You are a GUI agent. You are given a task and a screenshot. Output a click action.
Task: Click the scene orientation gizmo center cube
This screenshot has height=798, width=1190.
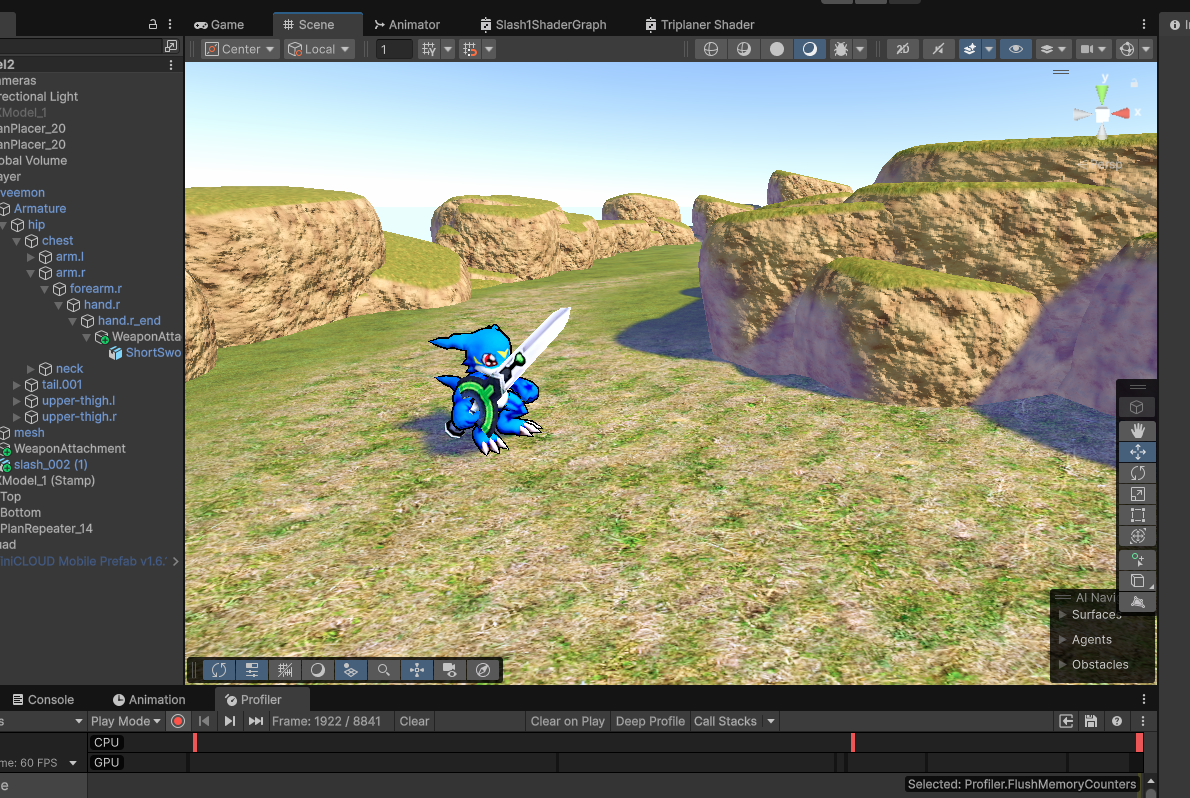tap(1102, 115)
